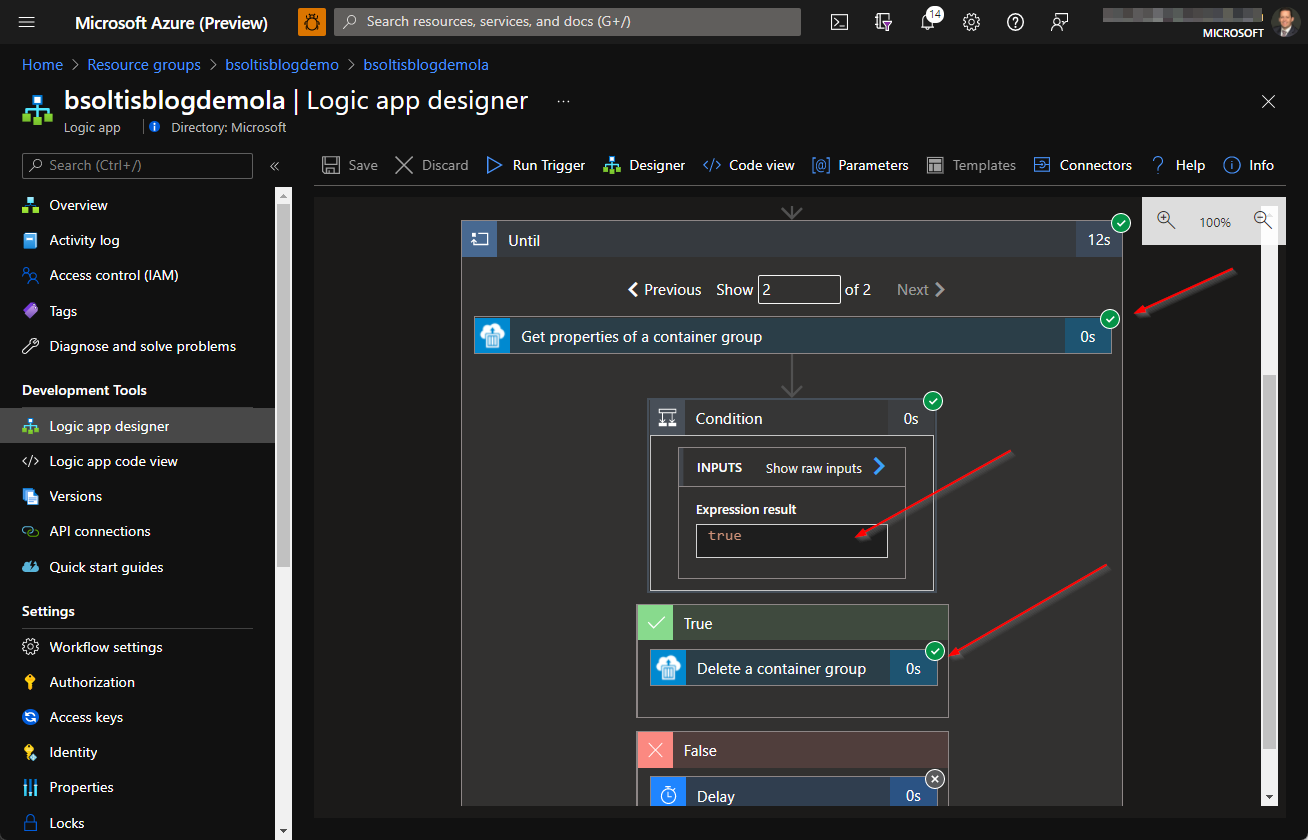Select the Designer view icon

click(612, 165)
